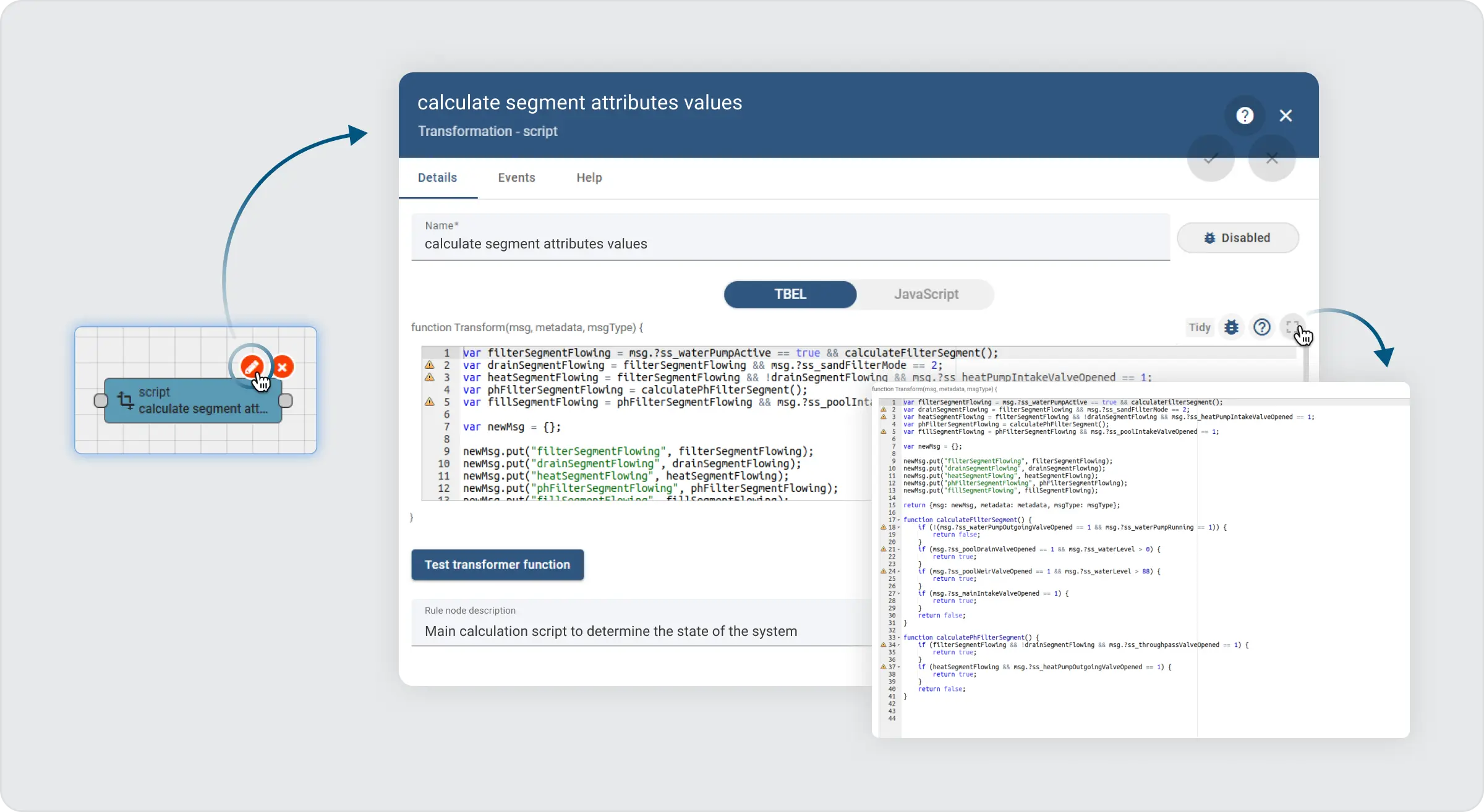The image size is (1484, 812).
Task: Click the red delete icon on script node
Action: click(x=283, y=367)
